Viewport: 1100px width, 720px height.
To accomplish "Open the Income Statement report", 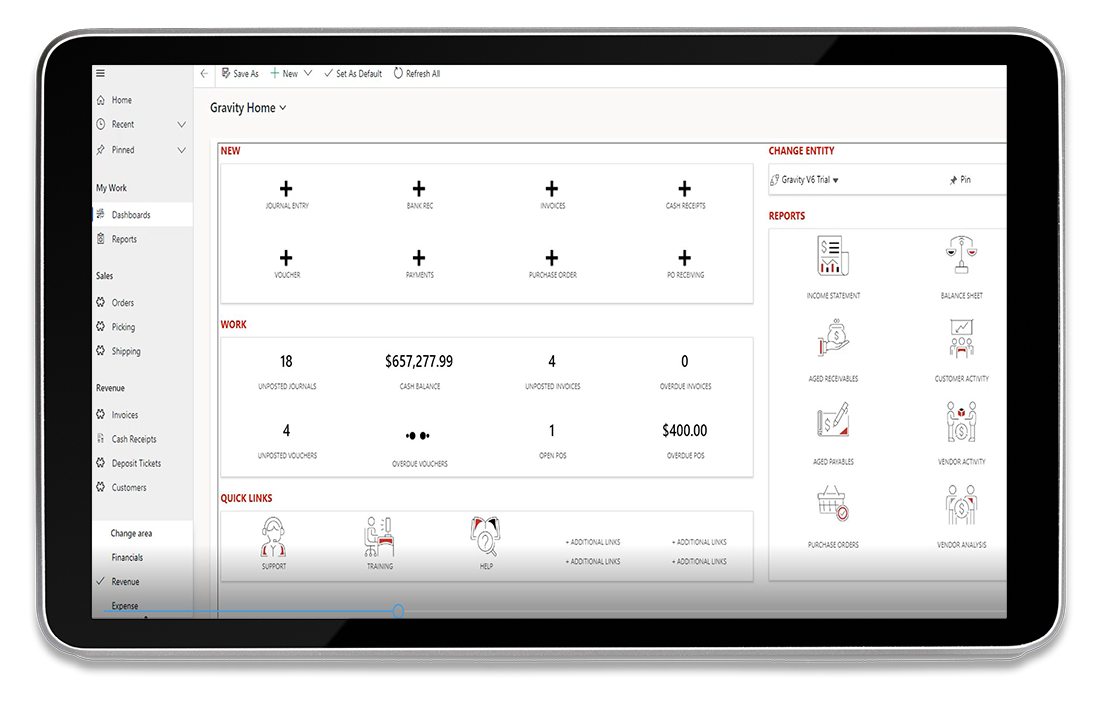I will point(833,267).
